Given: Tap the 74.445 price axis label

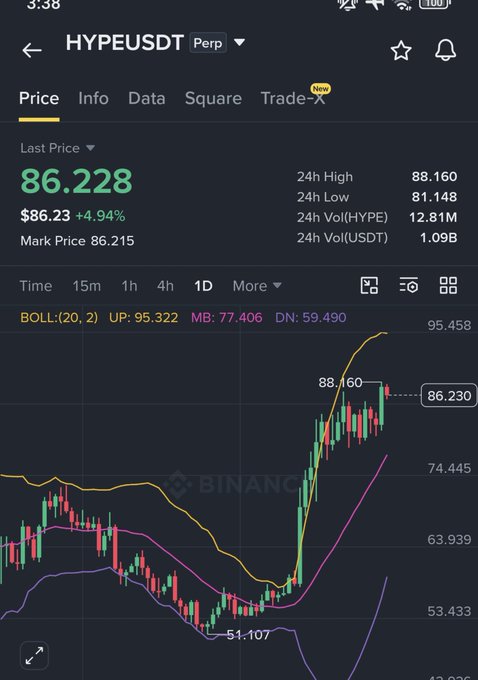Looking at the screenshot, I should (x=449, y=468).
